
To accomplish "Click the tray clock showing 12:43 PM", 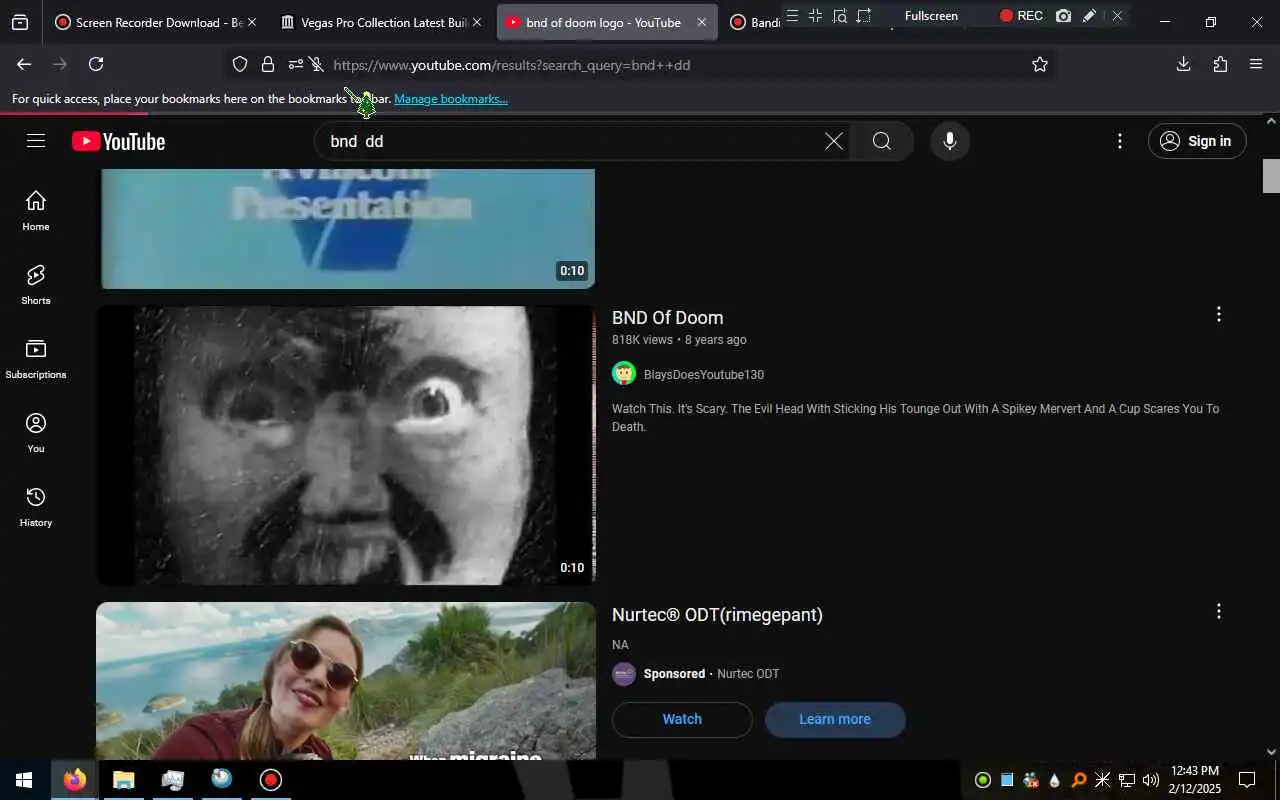I will [1194, 780].
